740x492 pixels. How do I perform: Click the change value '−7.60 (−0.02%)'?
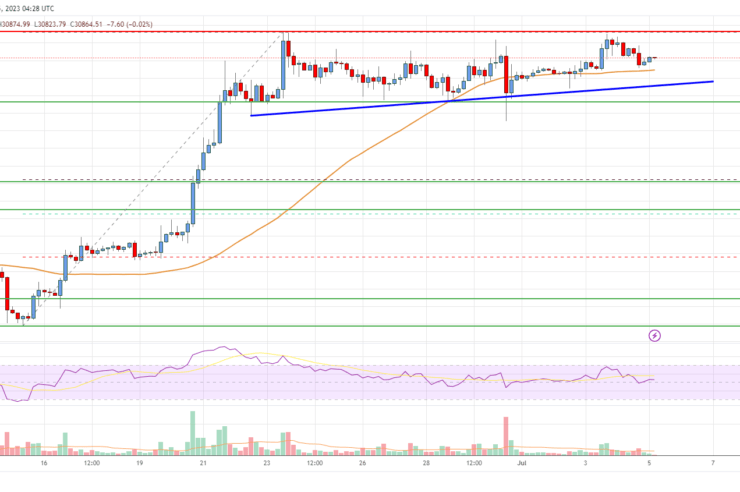(x=129, y=24)
